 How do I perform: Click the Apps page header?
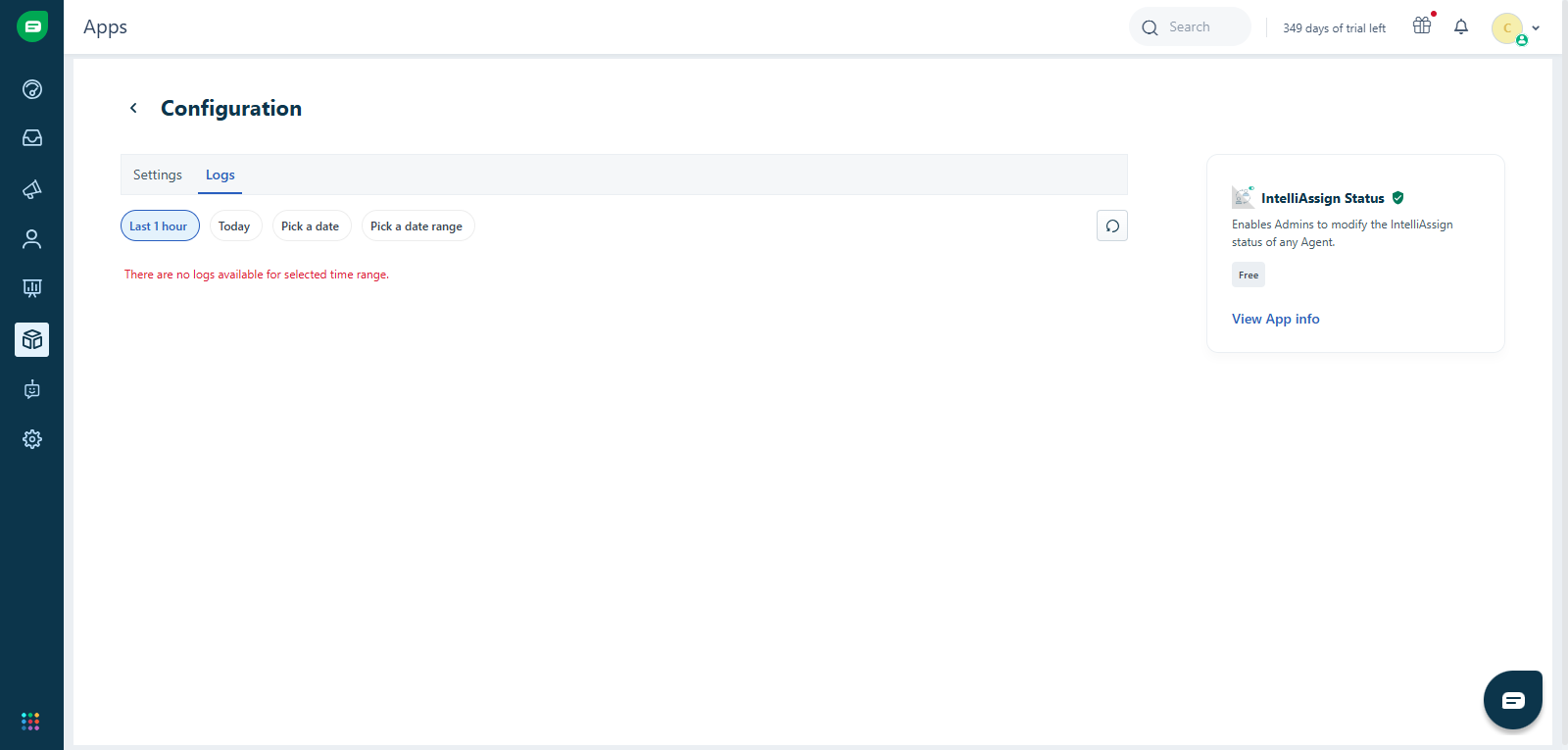pos(106,27)
